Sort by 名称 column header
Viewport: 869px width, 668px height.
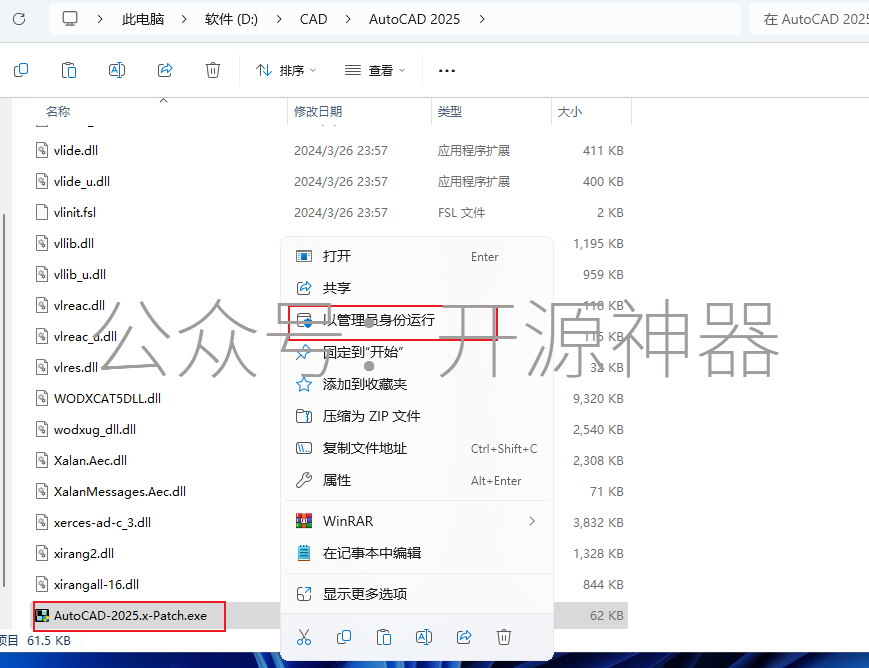tap(58, 111)
